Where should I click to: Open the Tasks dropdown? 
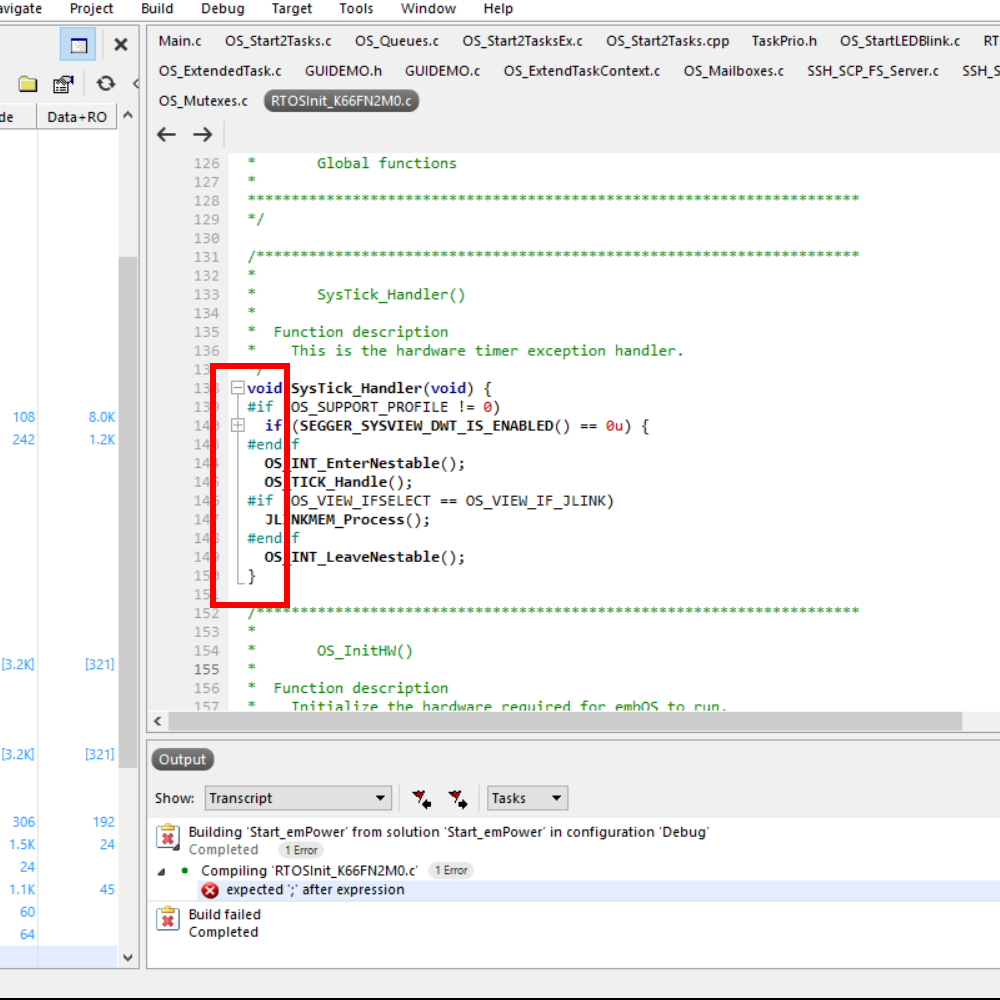tap(527, 798)
